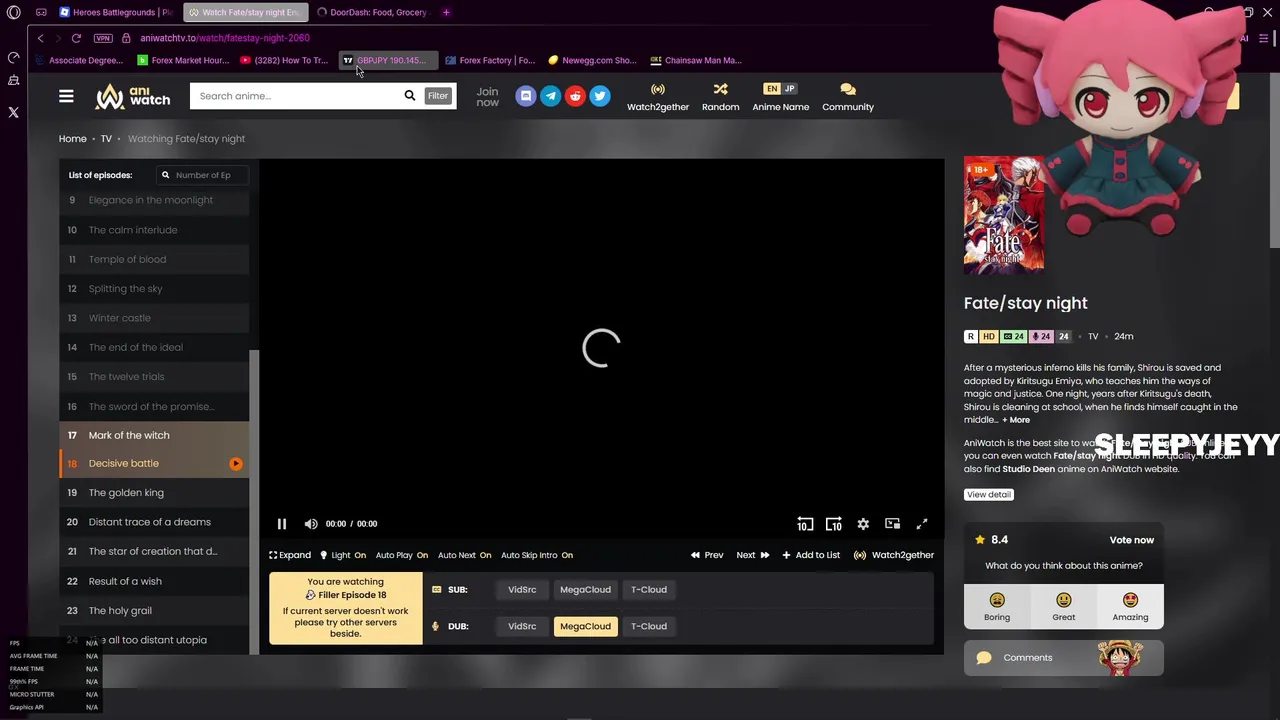Skip forward video by 10 seconds
The image size is (1280, 720).
[x=833, y=524]
